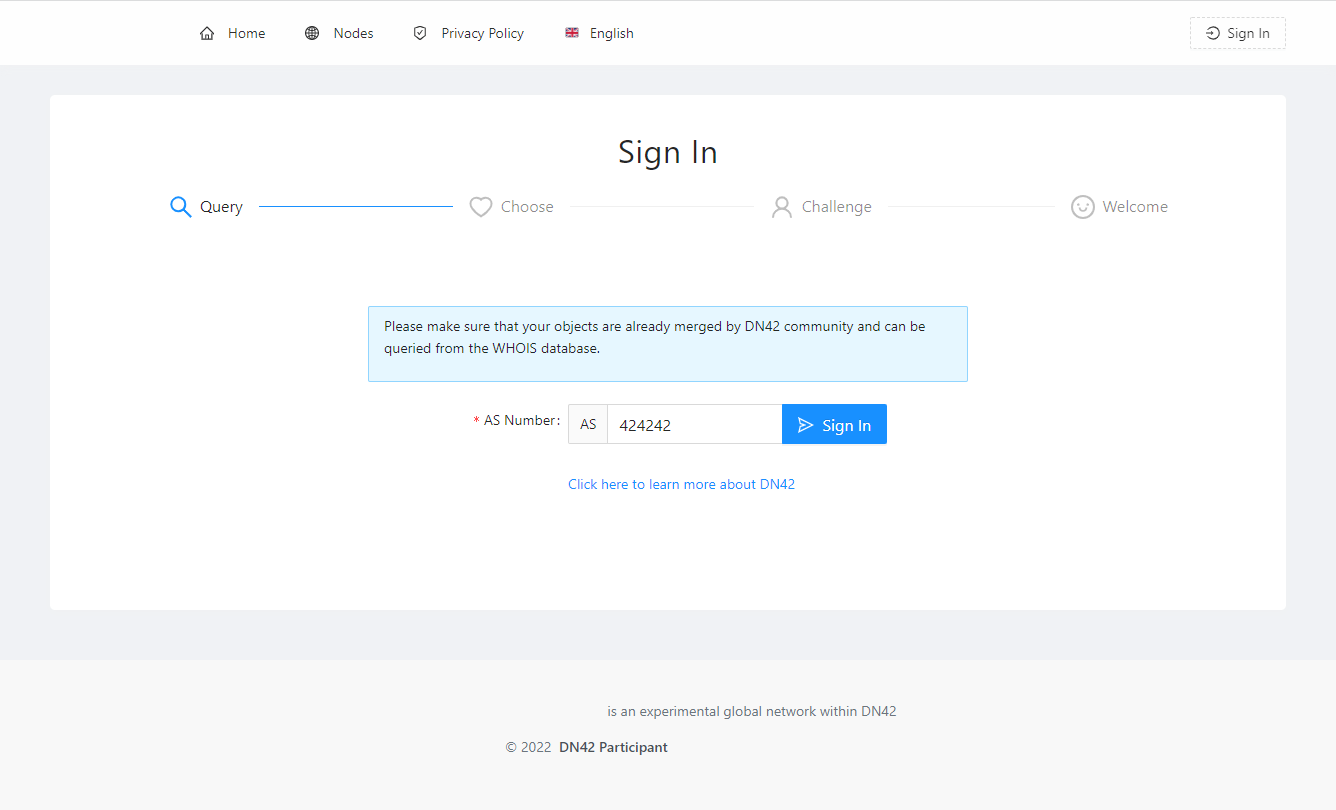Click the Challenge step label

837,207
